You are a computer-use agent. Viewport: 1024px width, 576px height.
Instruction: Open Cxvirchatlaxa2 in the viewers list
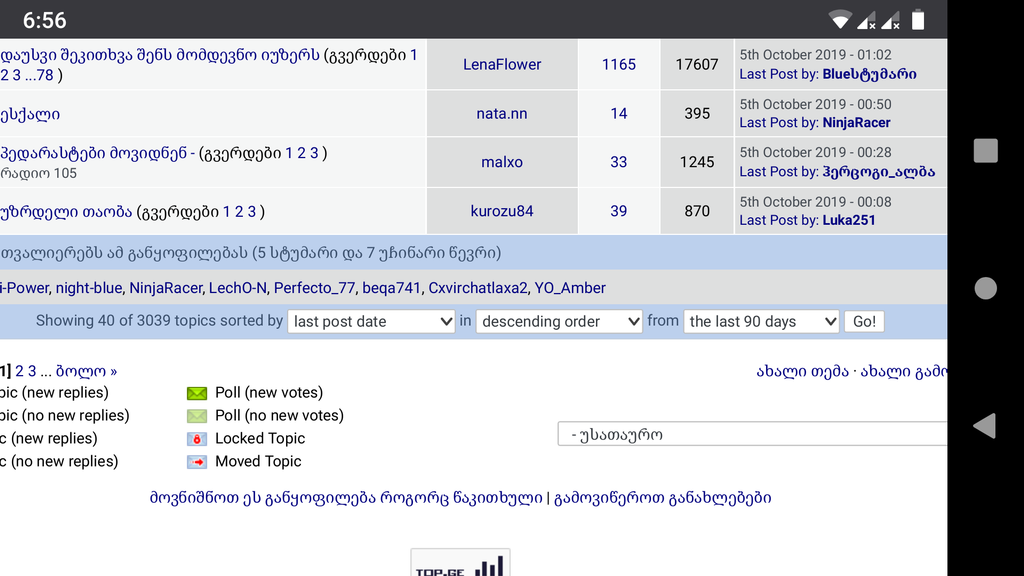[x=477, y=288]
